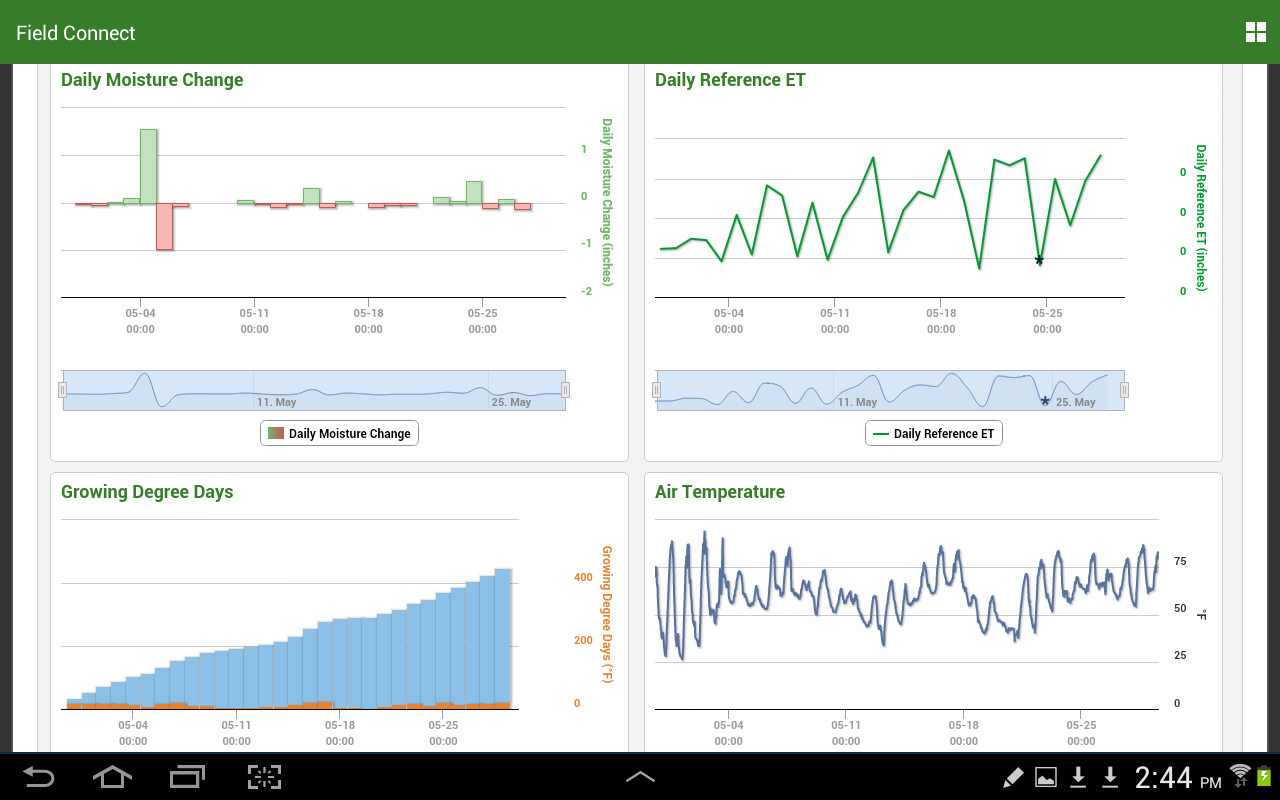This screenshot has height=800, width=1280.
Task: Tap the Android home icon
Action: point(112,777)
